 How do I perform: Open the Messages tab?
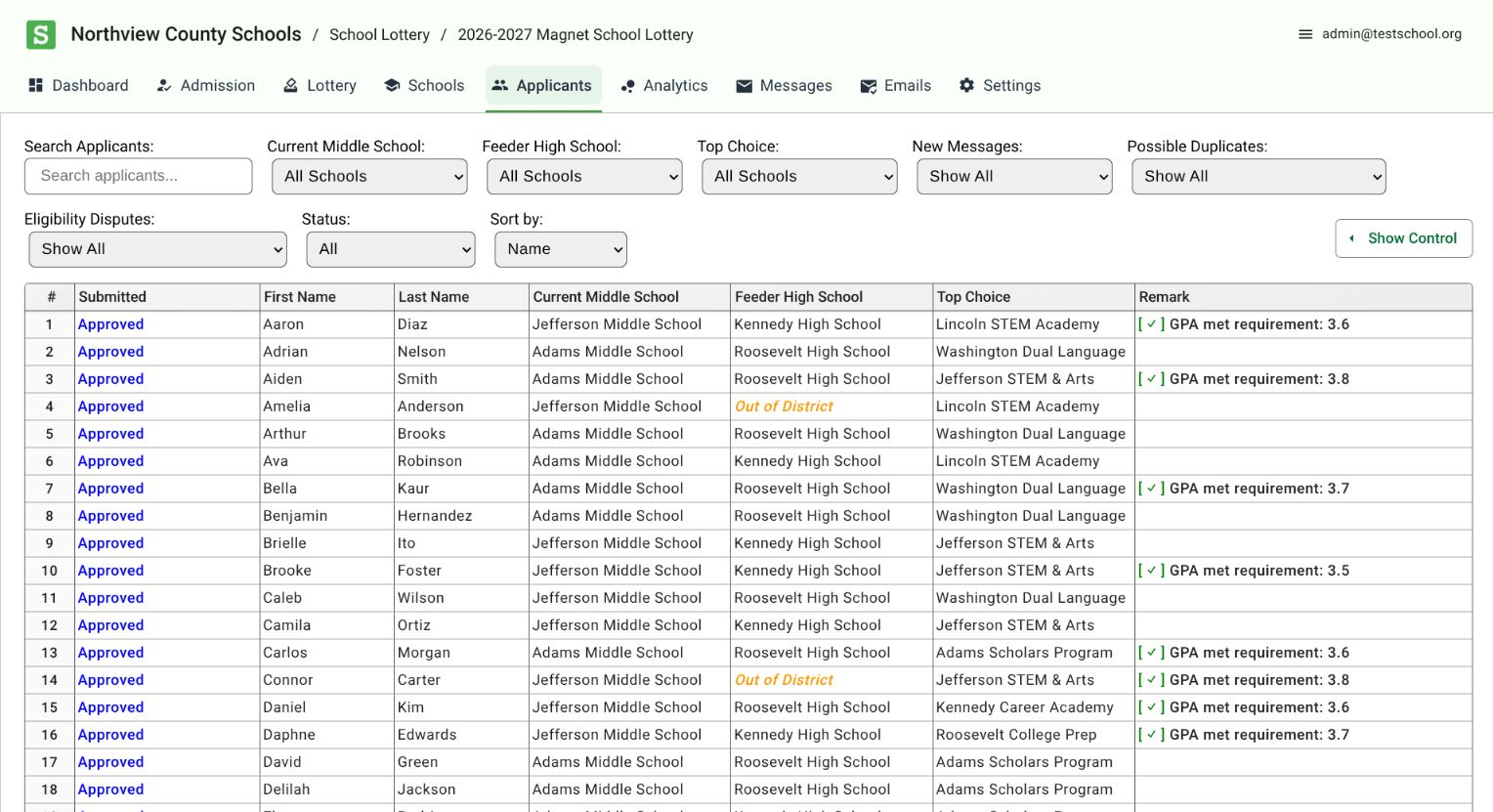coord(784,85)
